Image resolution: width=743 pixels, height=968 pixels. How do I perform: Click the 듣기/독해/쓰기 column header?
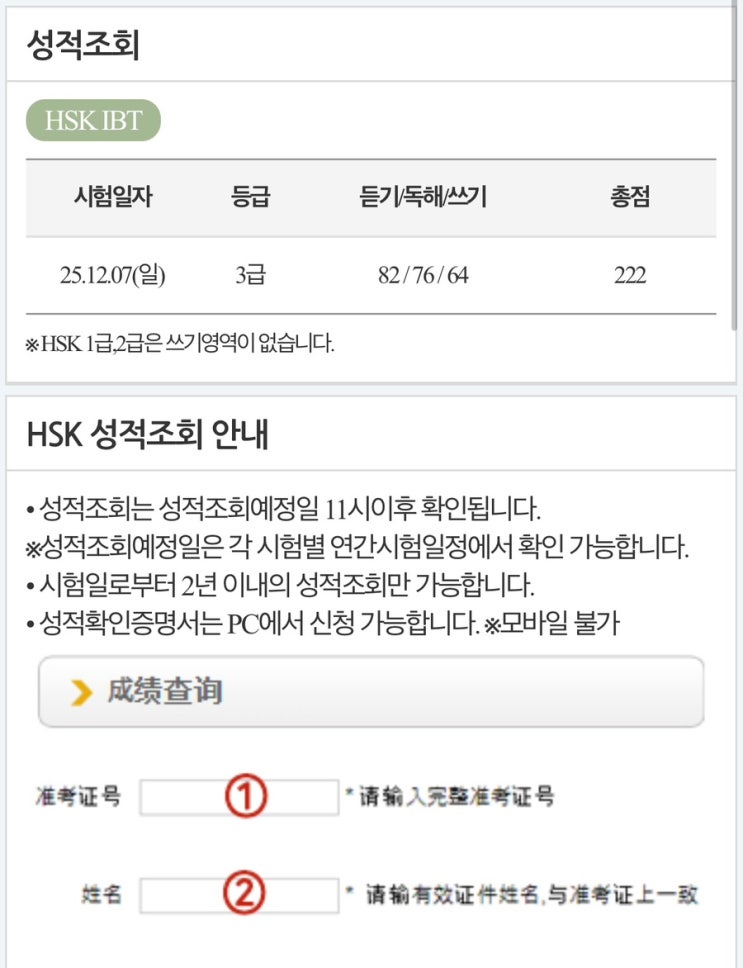[422, 198]
